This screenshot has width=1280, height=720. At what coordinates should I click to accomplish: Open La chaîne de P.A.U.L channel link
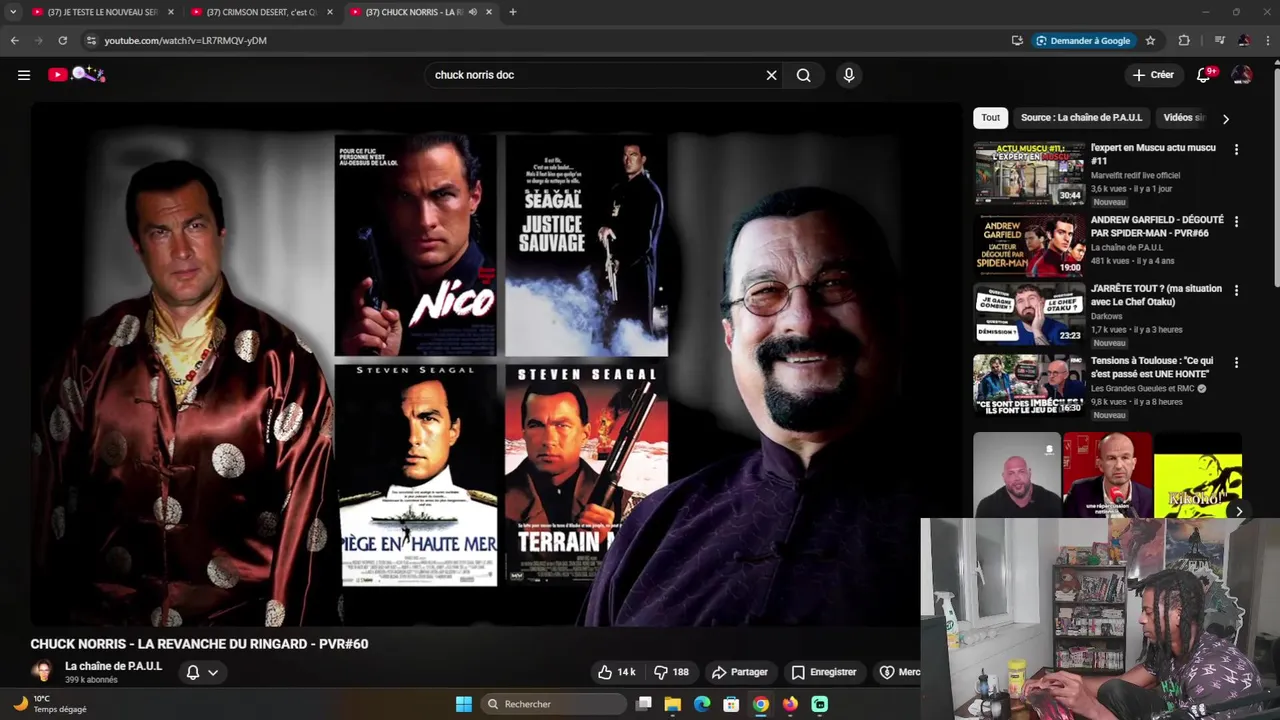point(113,666)
